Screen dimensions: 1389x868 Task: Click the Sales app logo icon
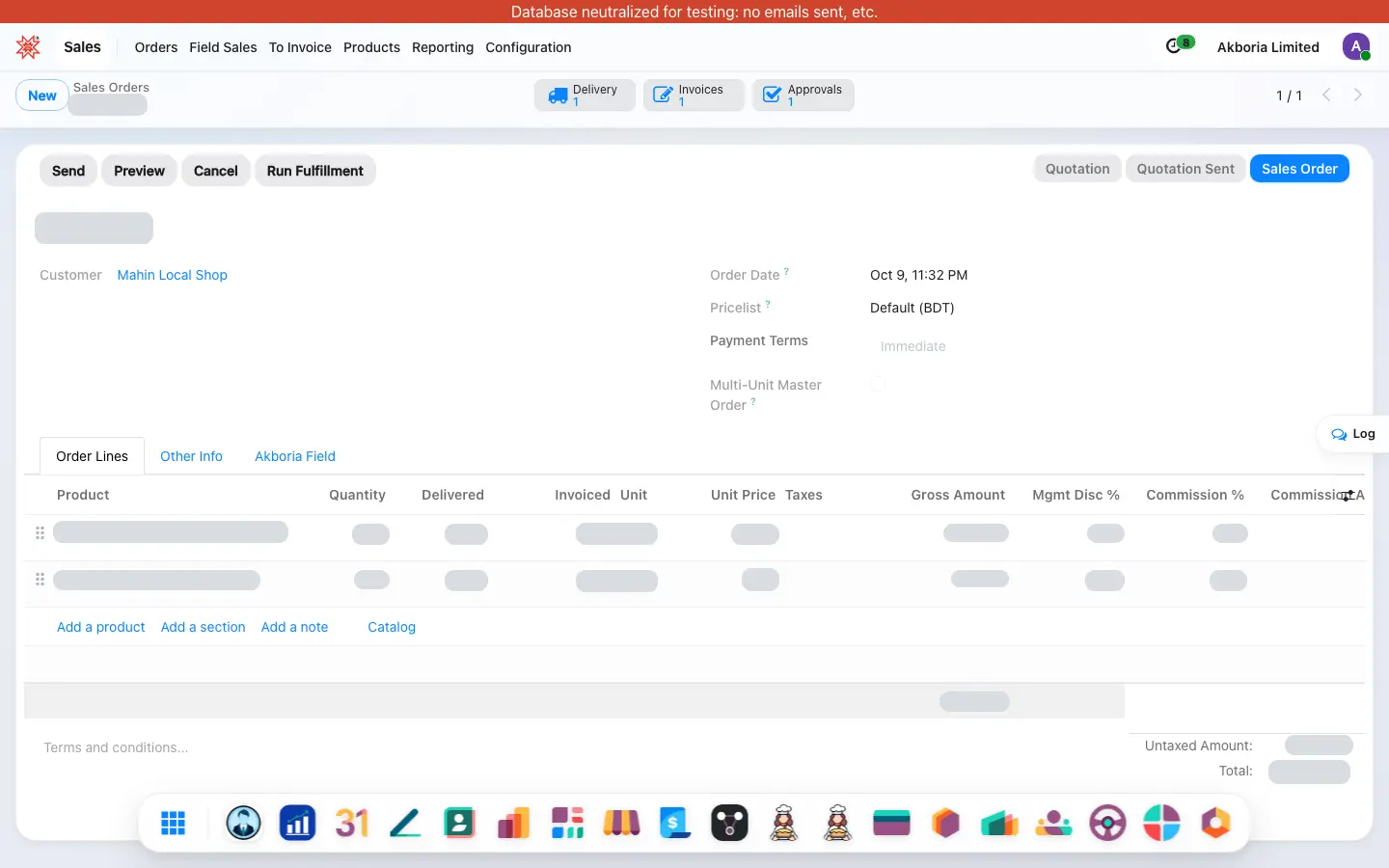(28, 47)
